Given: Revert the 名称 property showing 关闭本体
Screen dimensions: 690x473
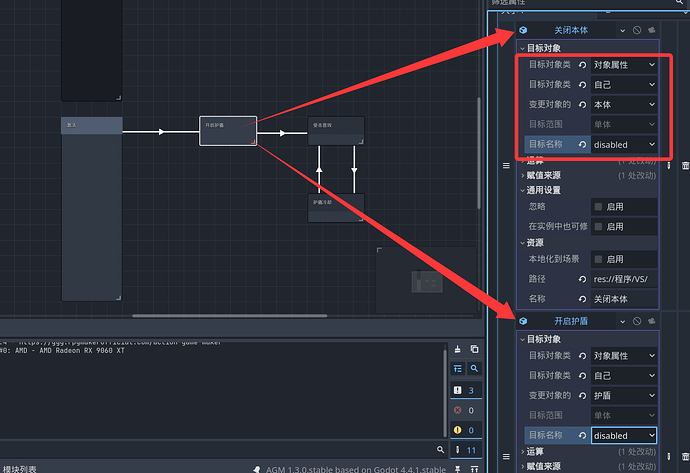Looking at the screenshot, I should pos(582,299).
